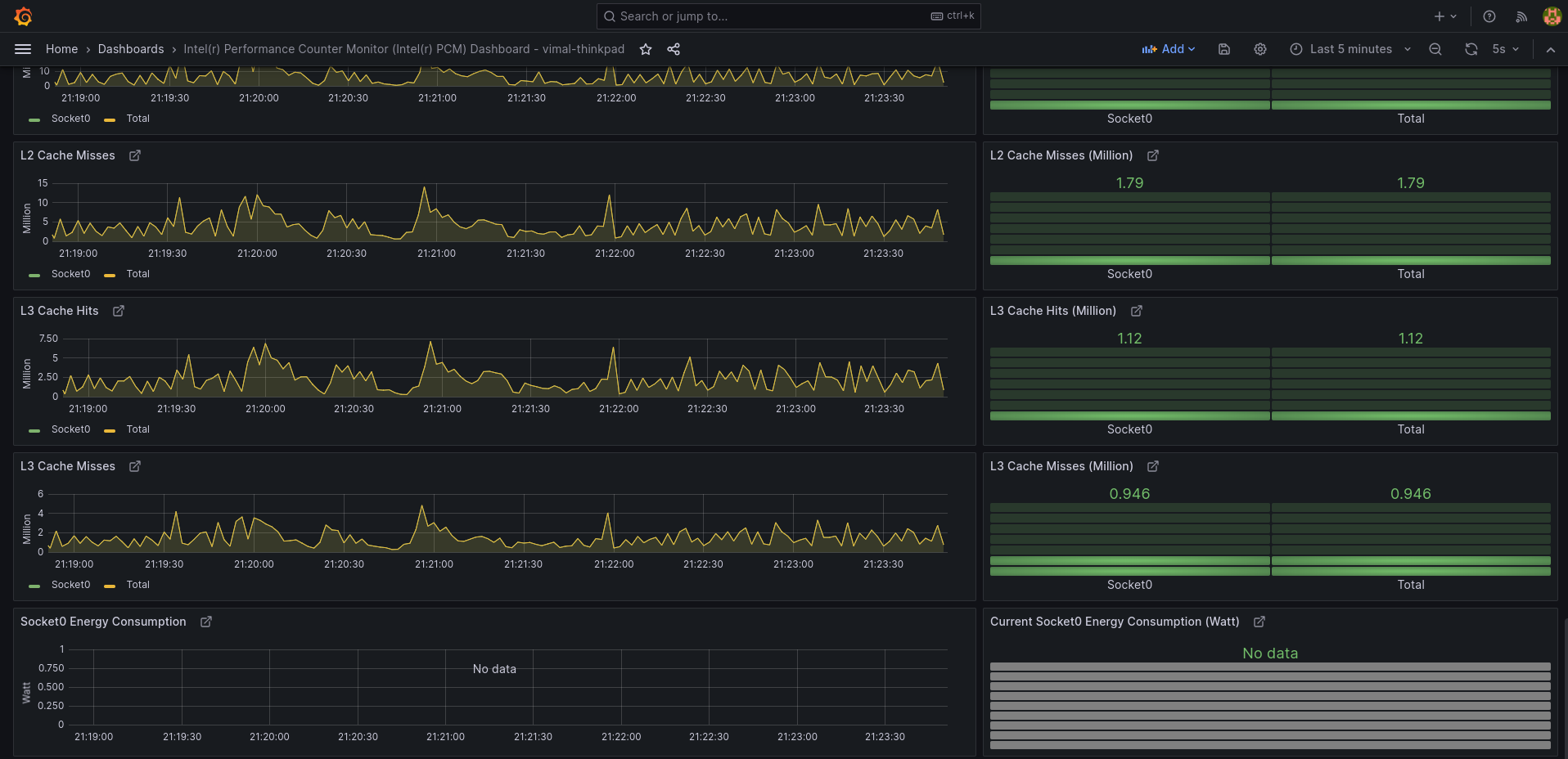Image resolution: width=1568 pixels, height=759 pixels.
Task: Refresh the dashboard data
Action: [x=1471, y=49]
